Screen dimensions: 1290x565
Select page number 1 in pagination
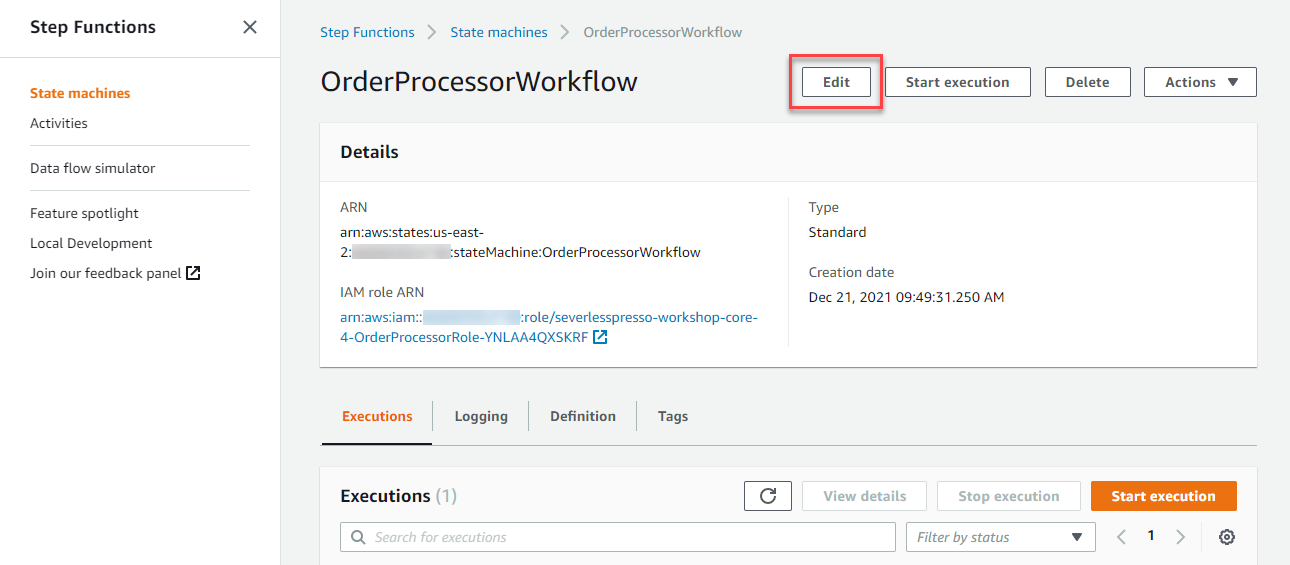click(x=1151, y=536)
